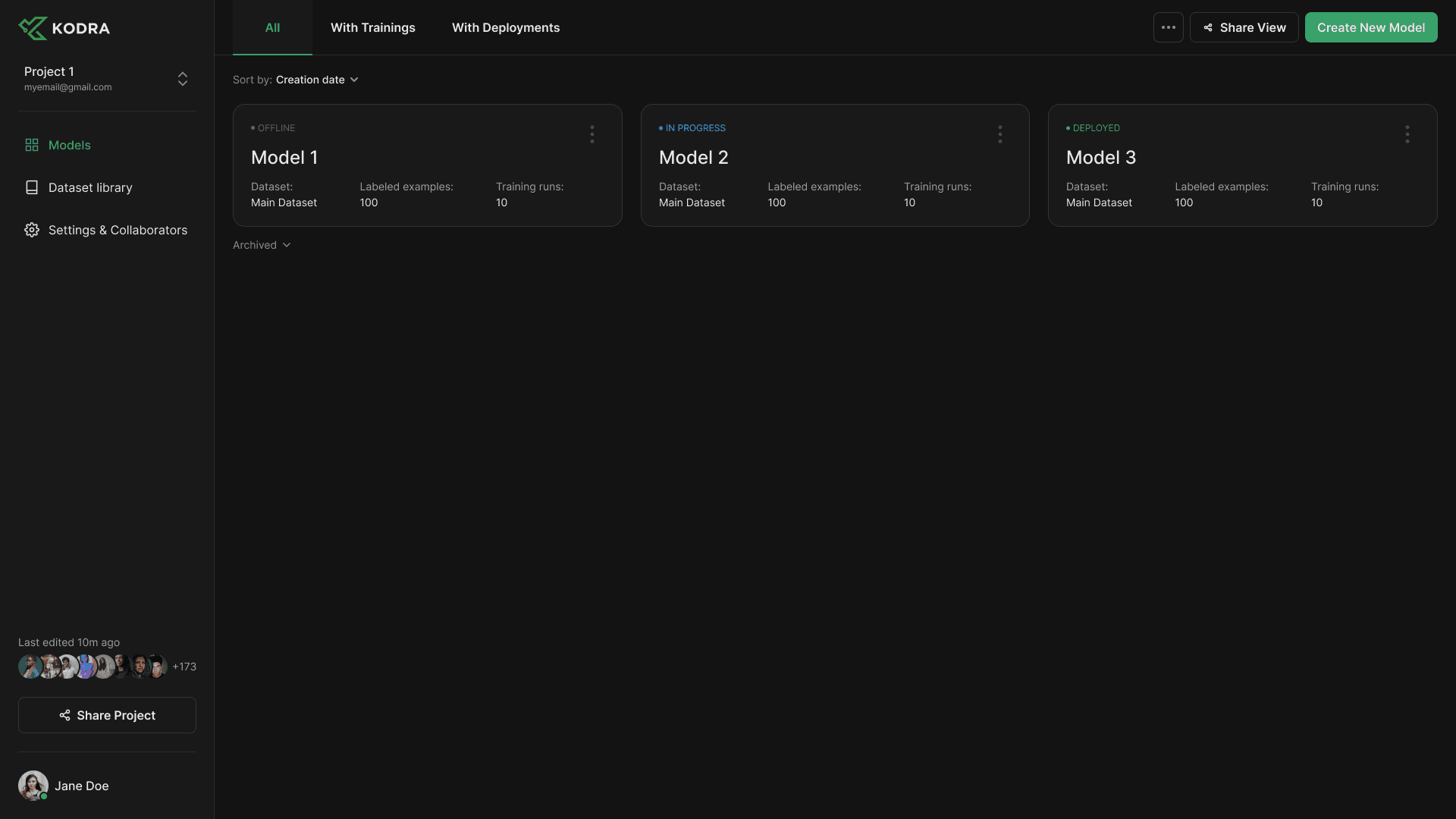1456x819 pixels.
Task: Click Main Dataset in Model 3 card
Action: click(x=1099, y=202)
